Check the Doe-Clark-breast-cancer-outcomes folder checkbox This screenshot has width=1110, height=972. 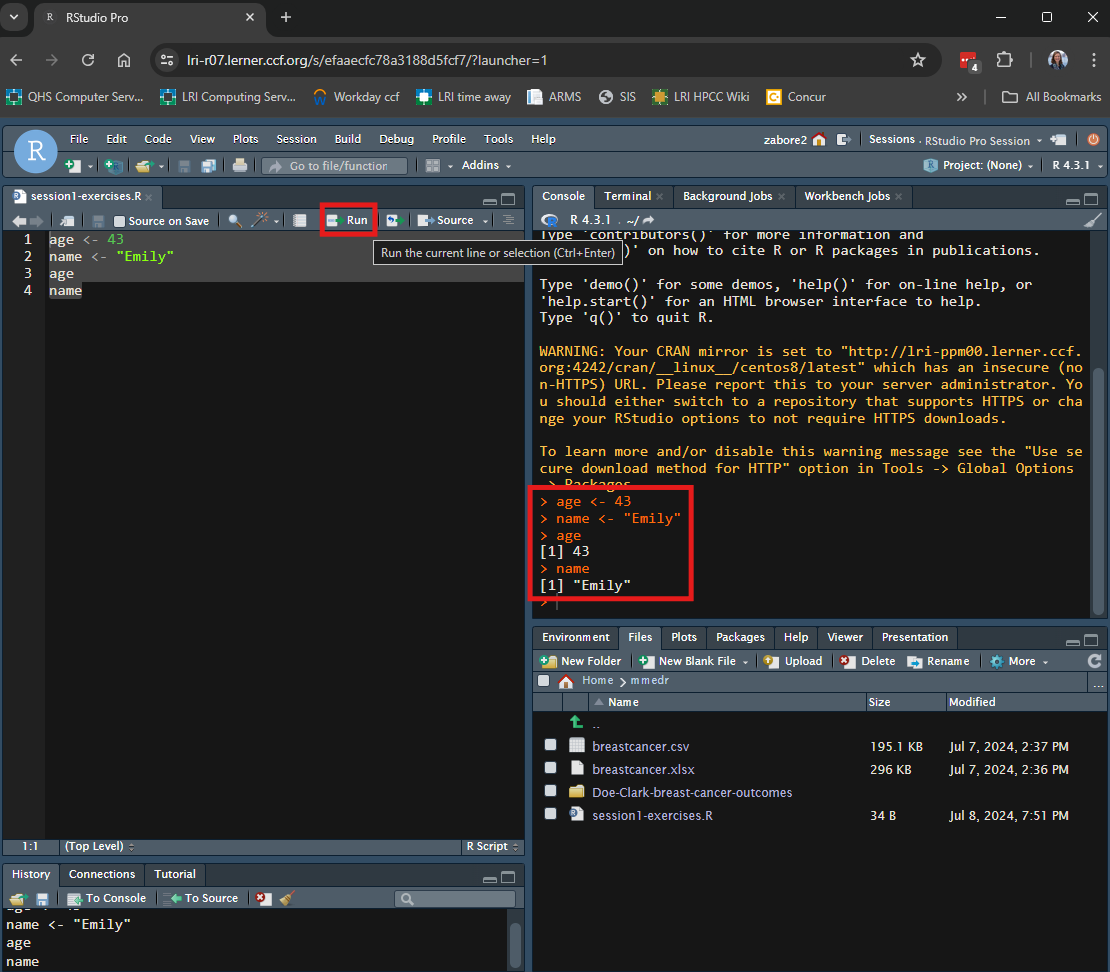tap(551, 791)
